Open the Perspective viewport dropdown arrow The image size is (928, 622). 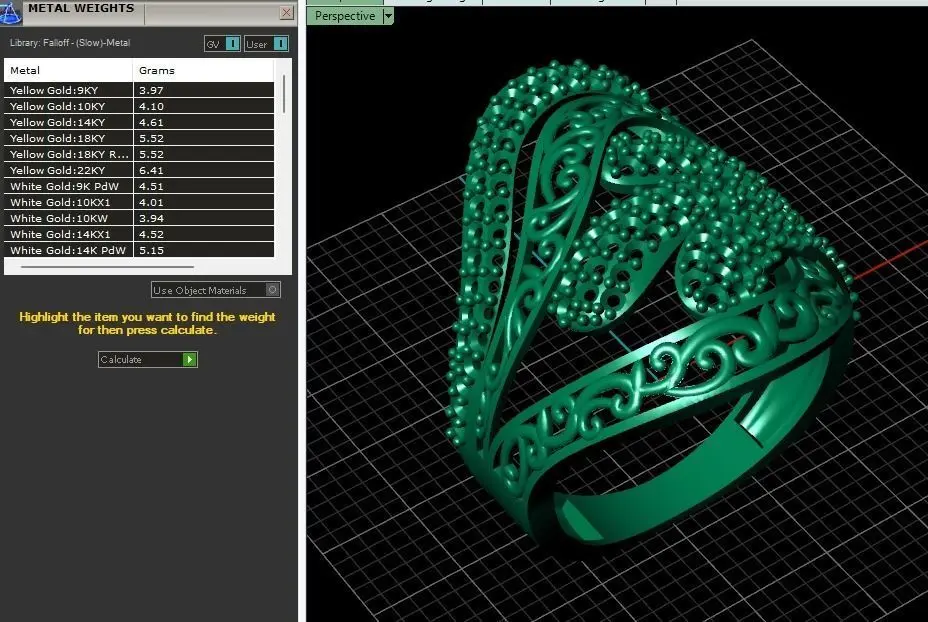click(x=388, y=16)
